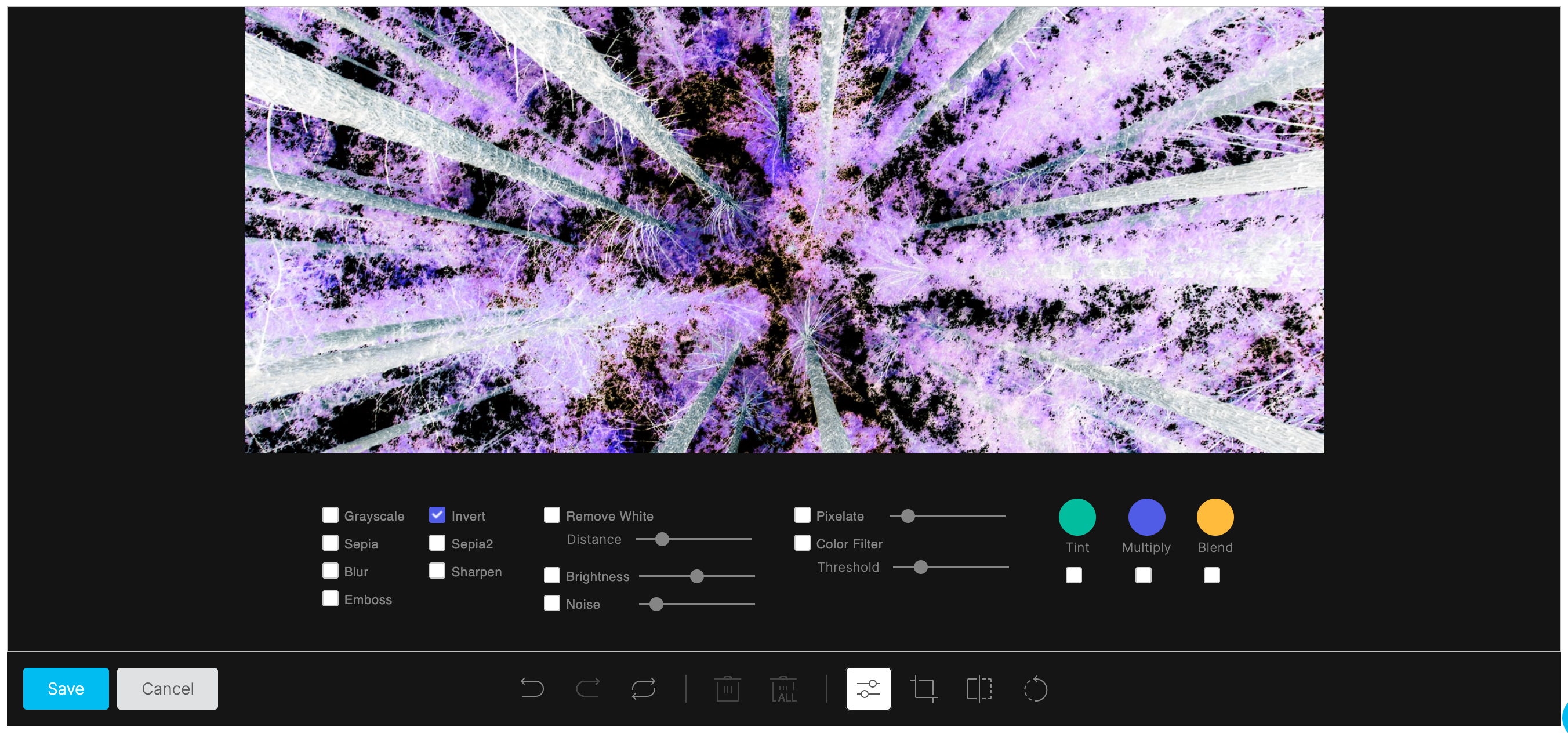
Task: Enable the Multiply blend checkbox
Action: click(1144, 575)
